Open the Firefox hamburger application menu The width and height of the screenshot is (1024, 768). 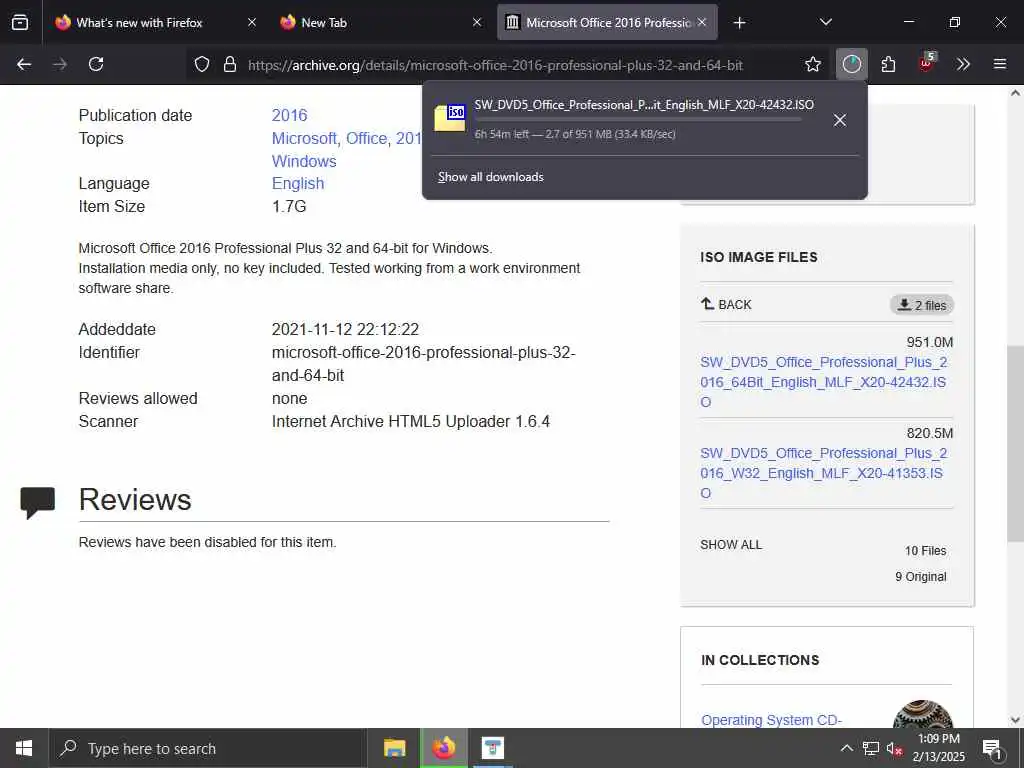1000,64
